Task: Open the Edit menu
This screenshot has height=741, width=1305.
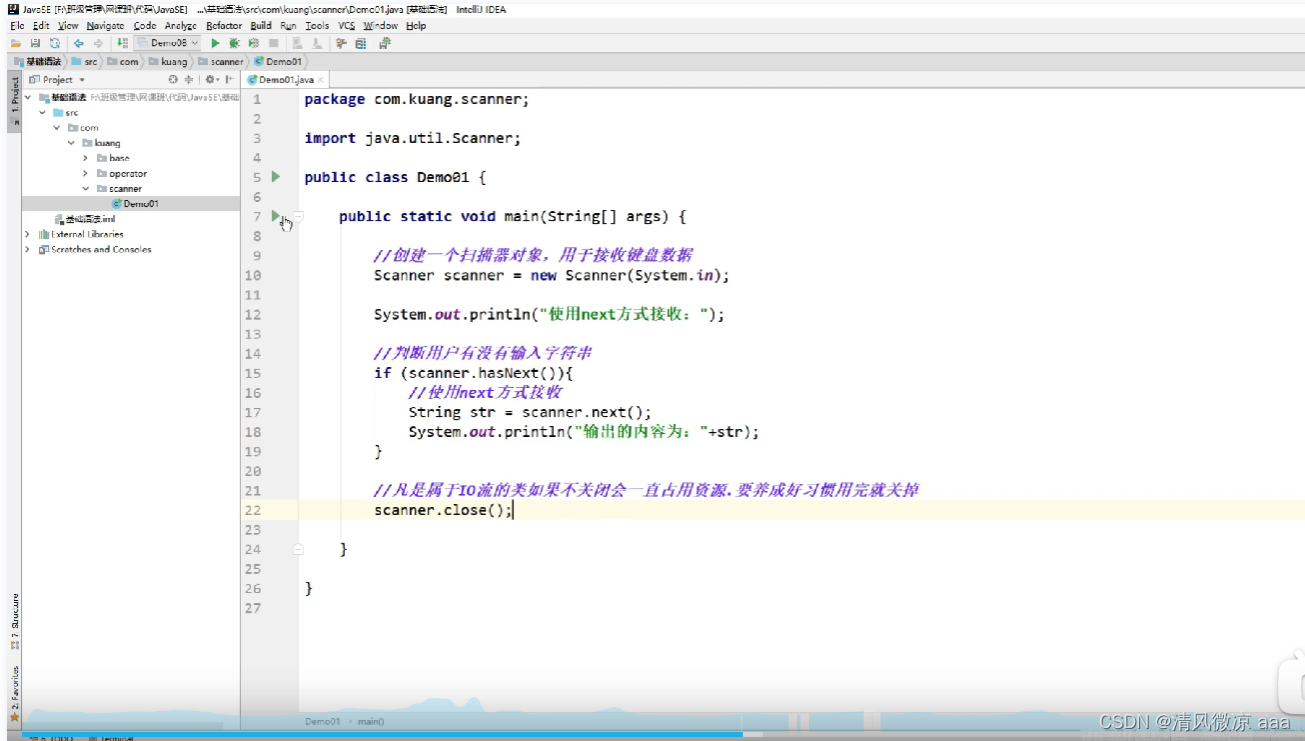Action: tap(41, 26)
